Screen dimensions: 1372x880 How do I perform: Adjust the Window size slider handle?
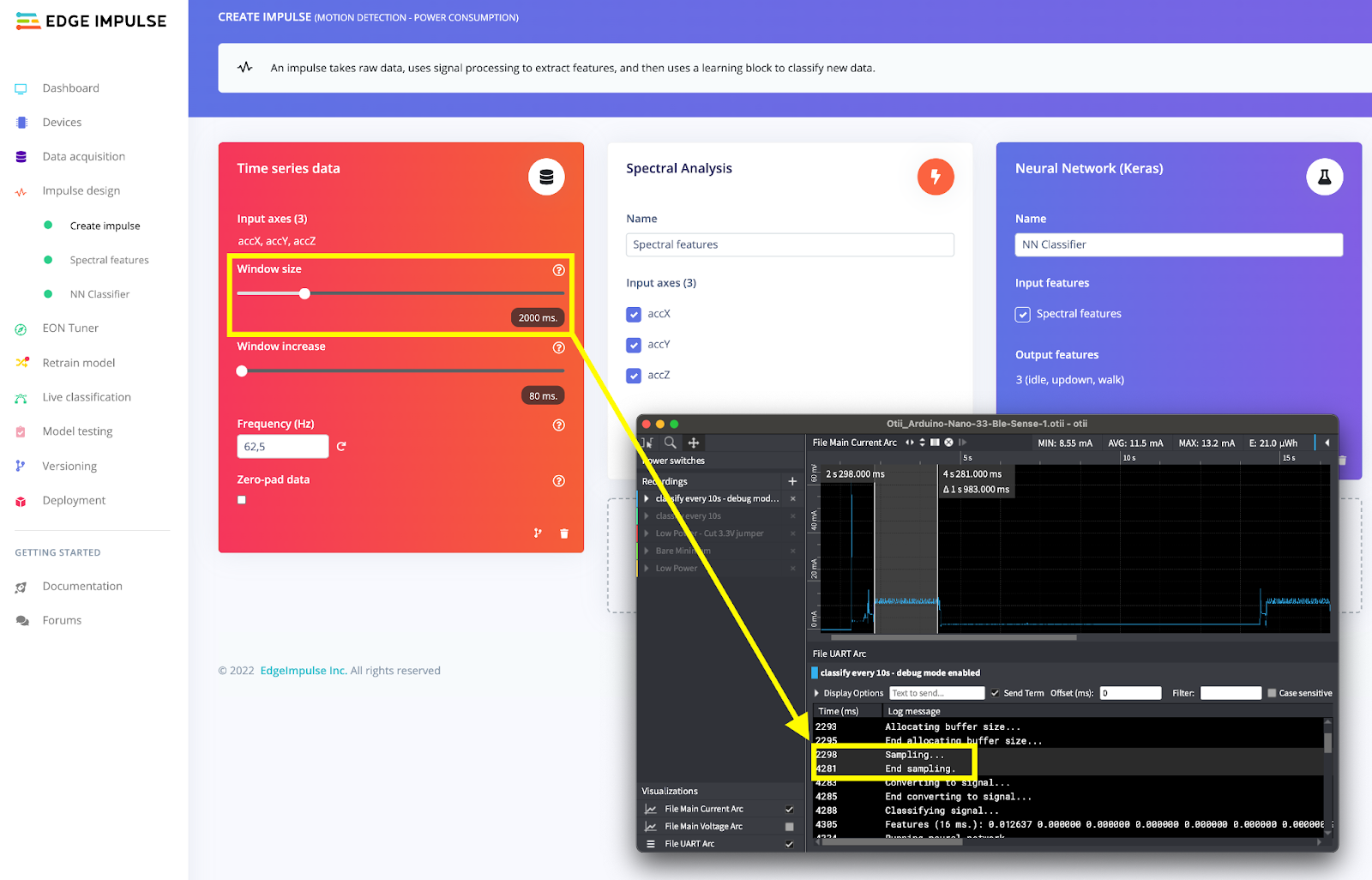[304, 293]
